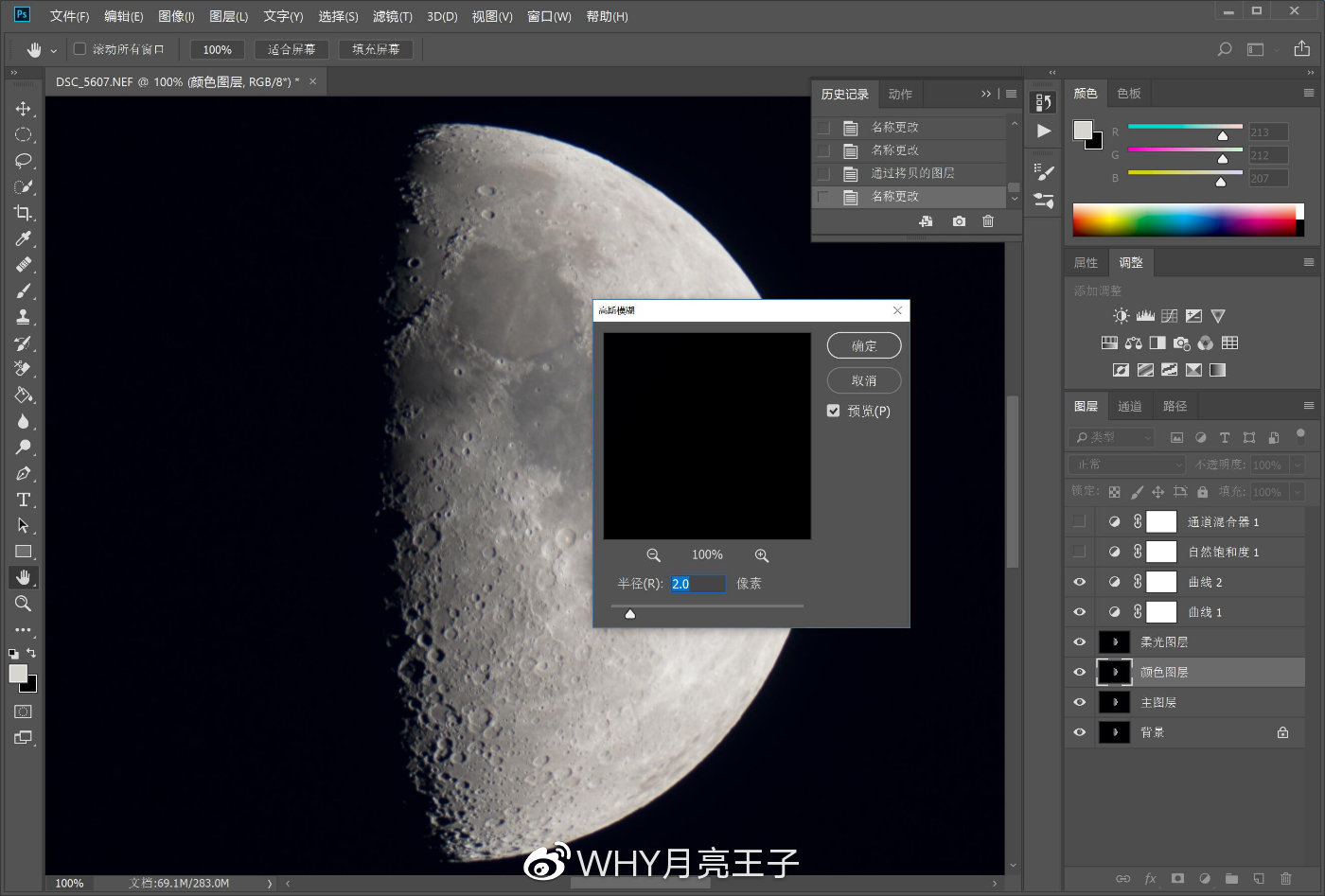Select the Brush tool
This screenshot has width=1325, height=896.
tap(23, 290)
